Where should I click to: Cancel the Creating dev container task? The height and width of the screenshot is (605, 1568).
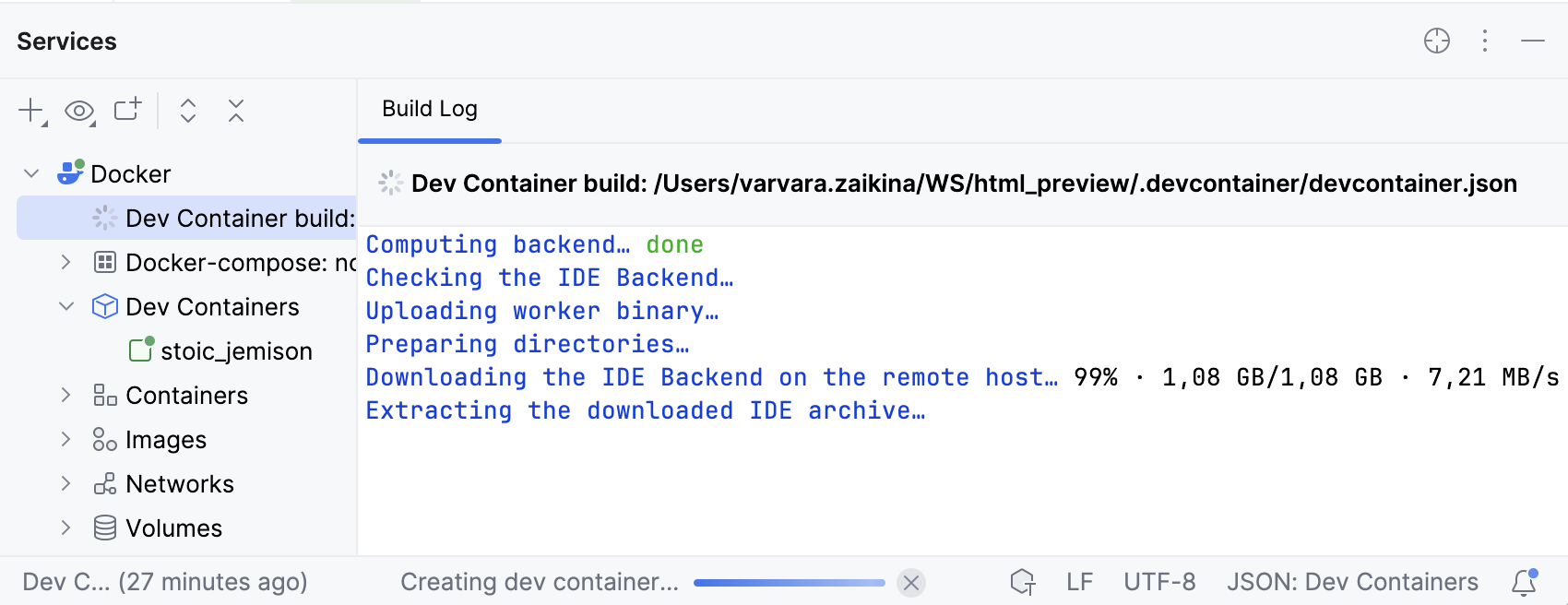910,583
